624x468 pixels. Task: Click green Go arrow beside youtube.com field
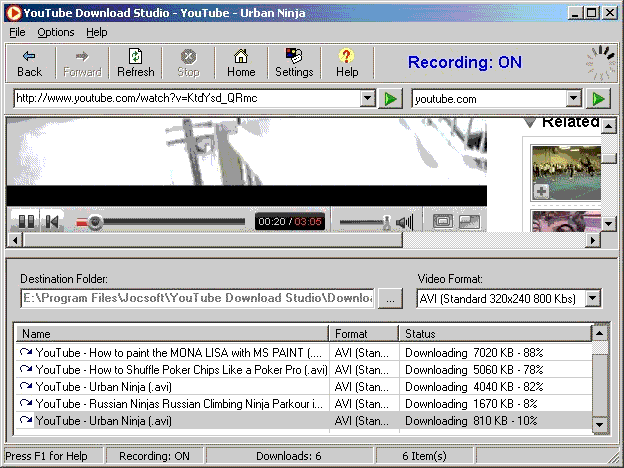(x=598, y=99)
